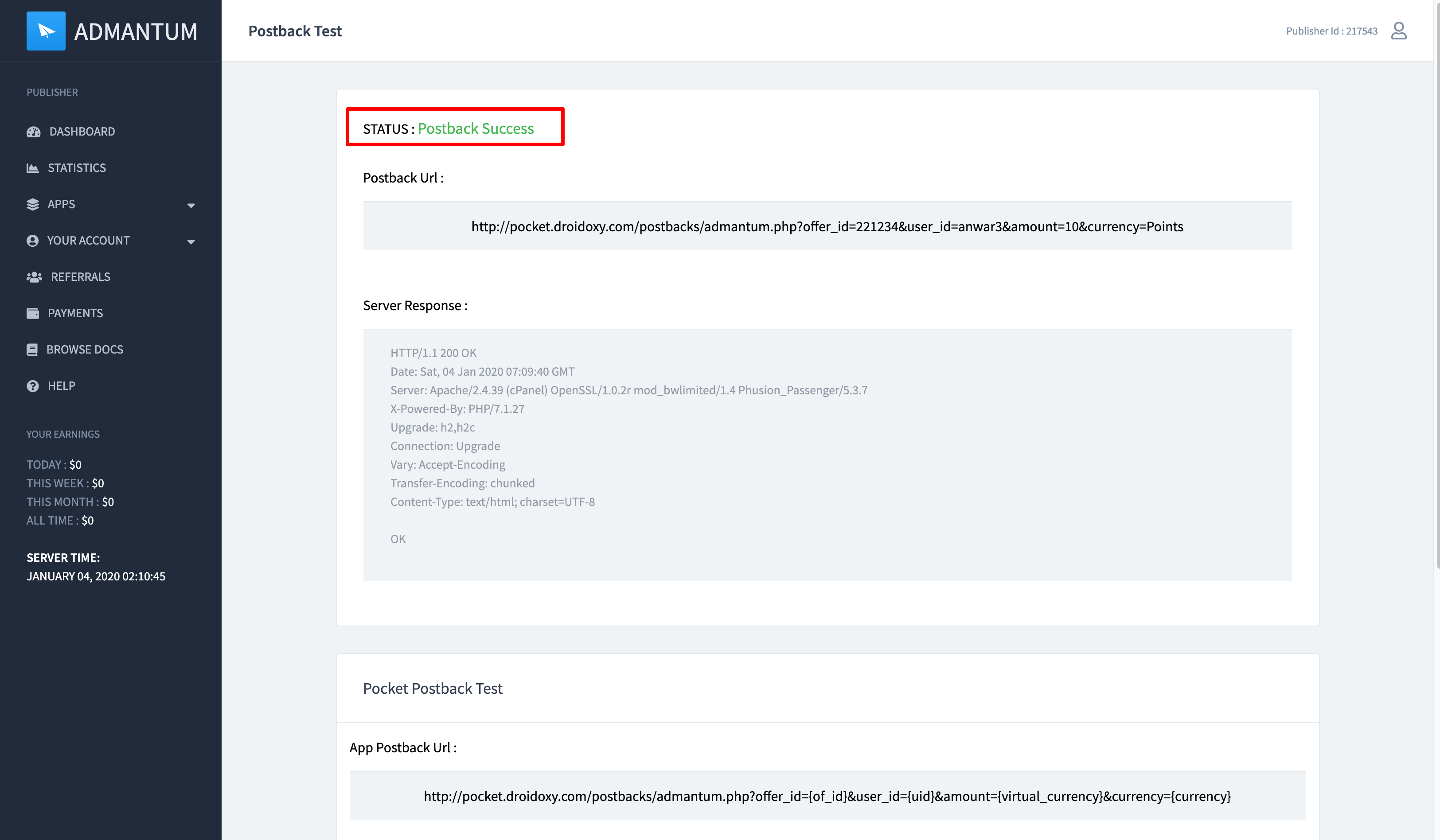Click the Admantum logo icon
Screen dimensions: 1440x840
tap(46, 31)
